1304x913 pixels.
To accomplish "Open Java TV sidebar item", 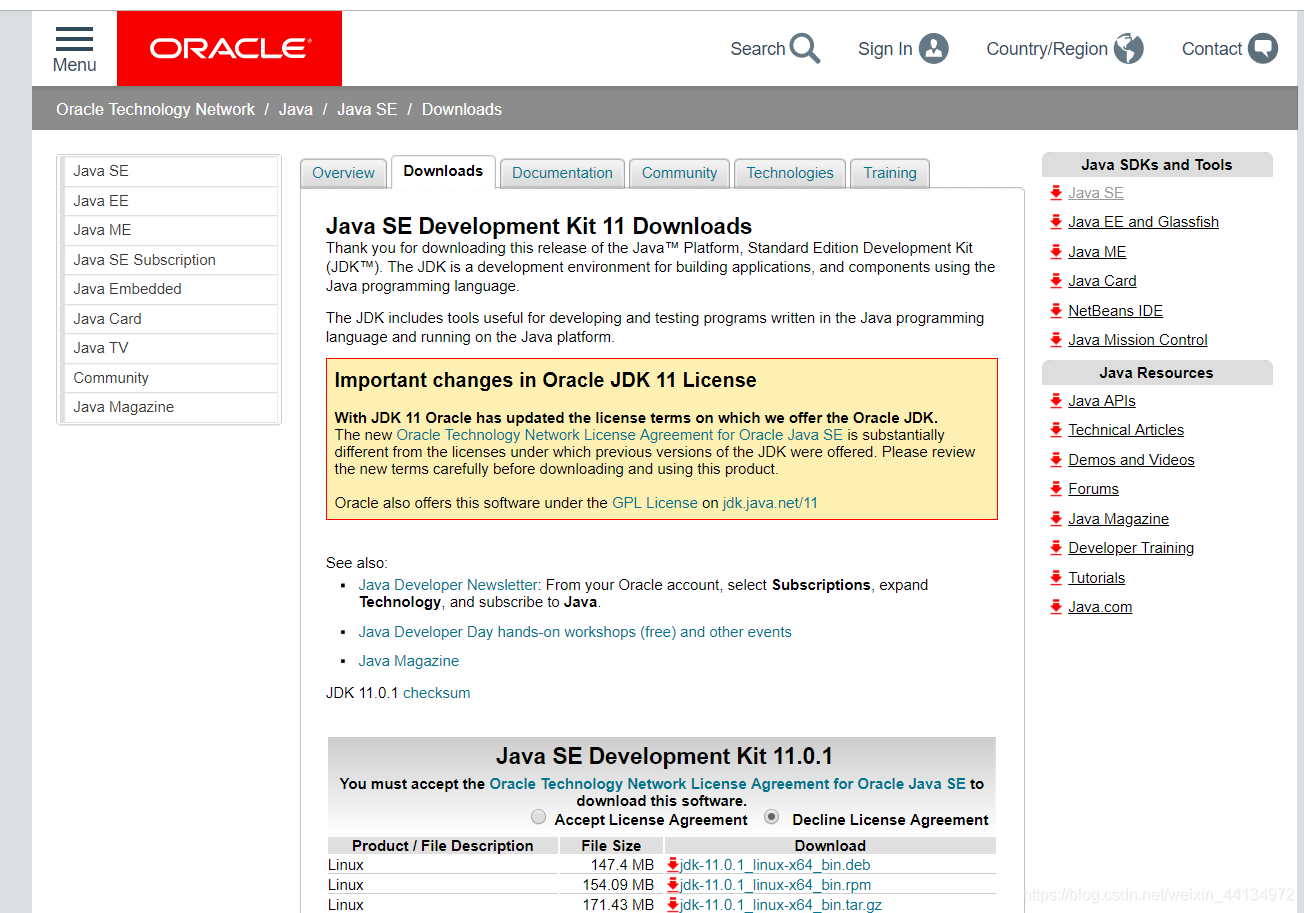I will [x=169, y=348].
